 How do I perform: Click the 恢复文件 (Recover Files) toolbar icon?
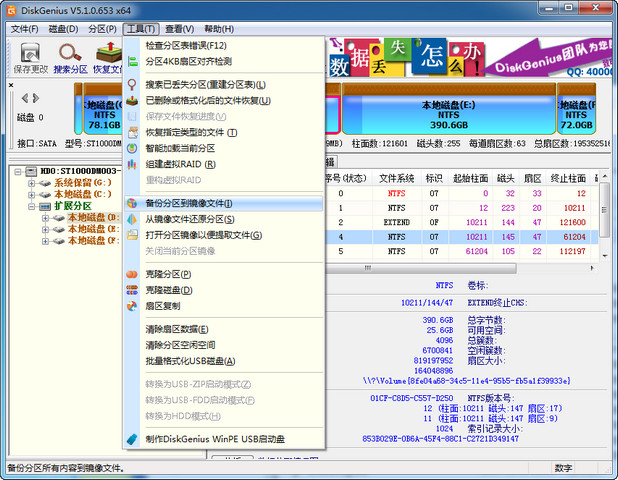(107, 58)
